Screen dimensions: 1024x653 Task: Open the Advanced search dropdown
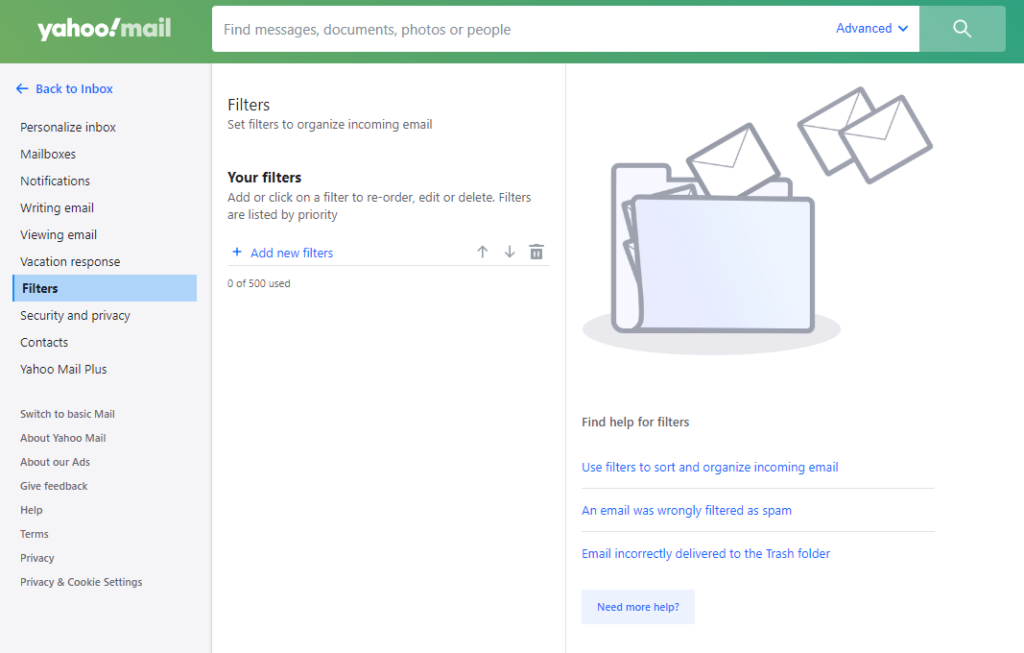click(x=871, y=29)
